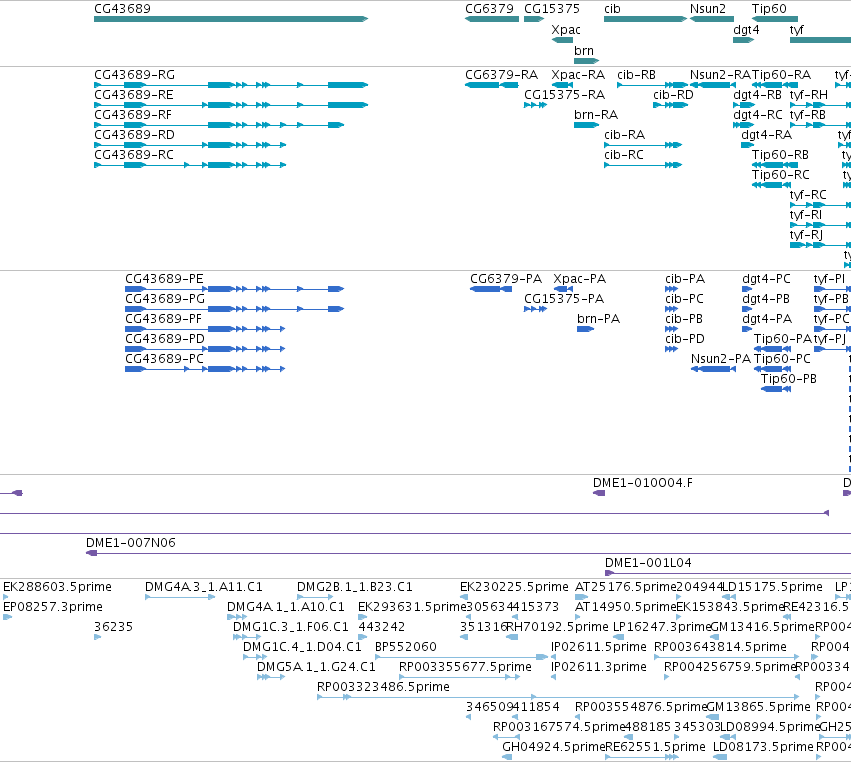Click the Tip60 gene label
The image size is (851, 762).
coord(769,9)
